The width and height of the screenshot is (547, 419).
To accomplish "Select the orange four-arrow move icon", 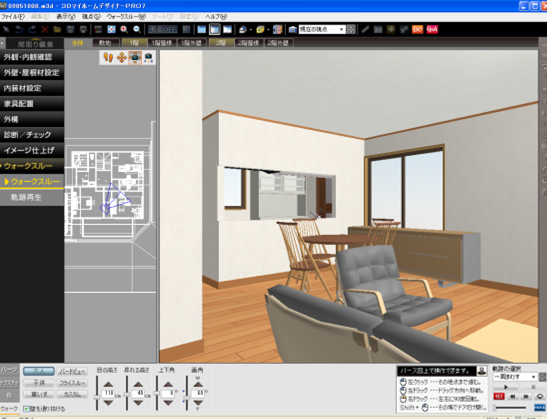I will 121,58.
